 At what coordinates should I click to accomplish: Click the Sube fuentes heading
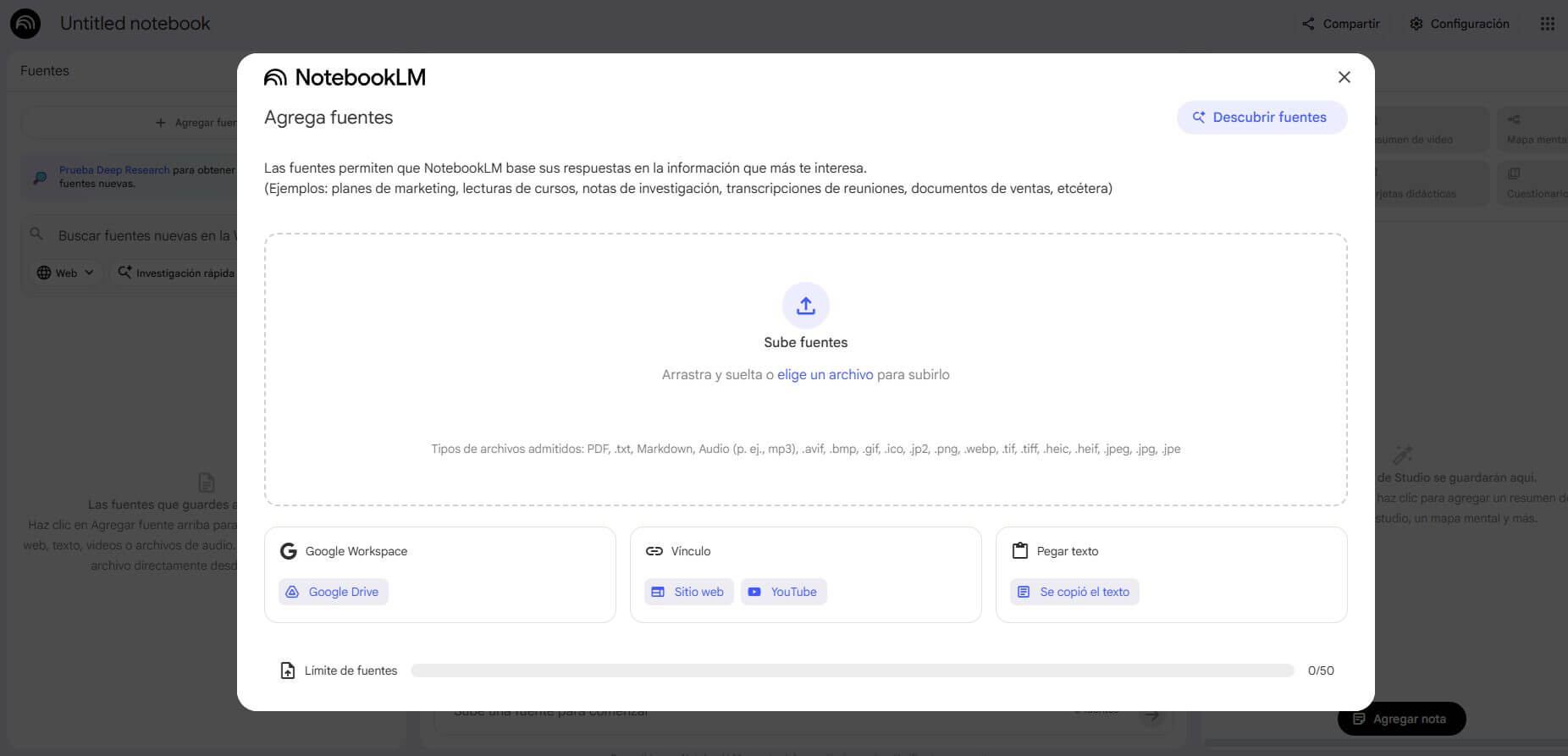(x=806, y=342)
